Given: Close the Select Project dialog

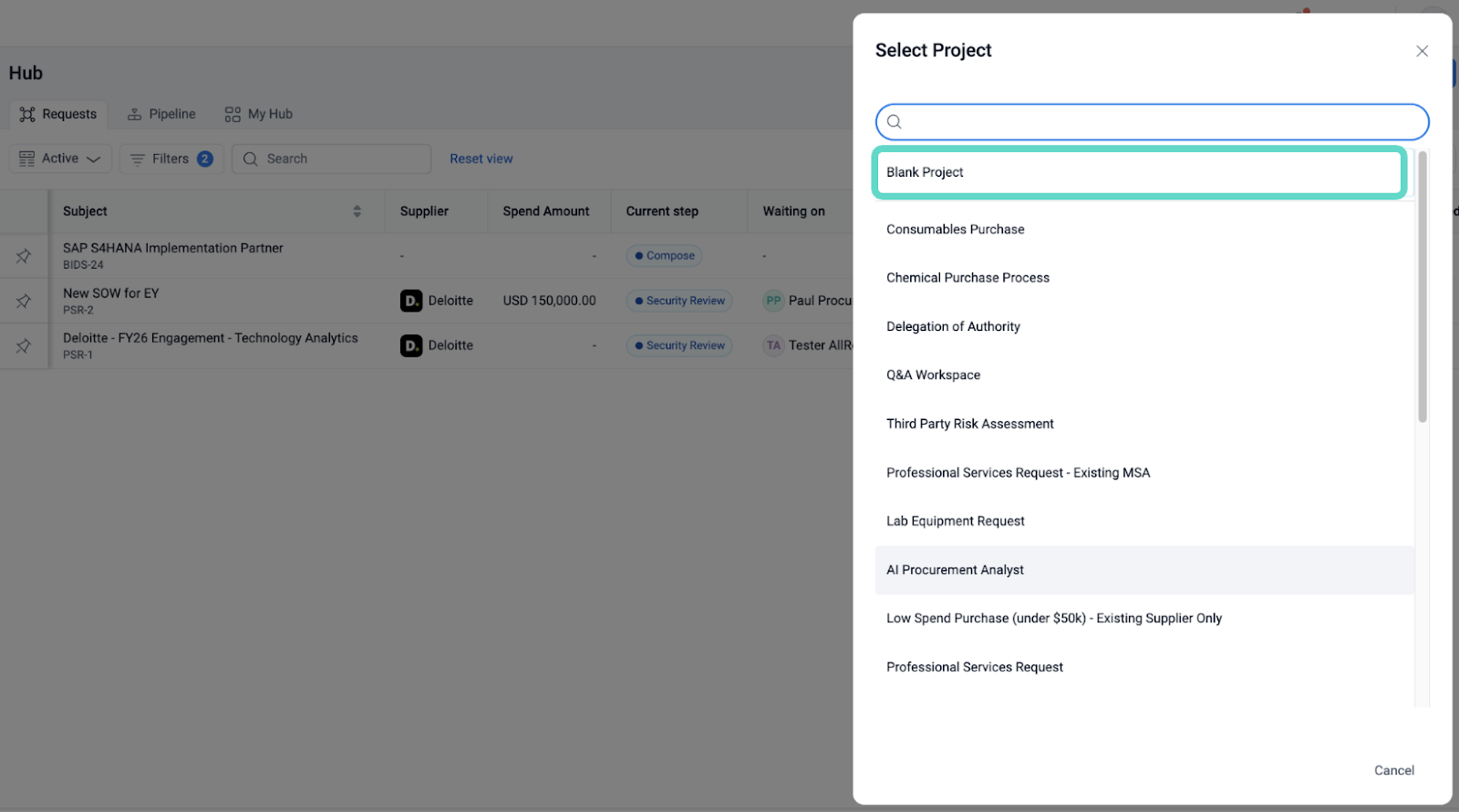Looking at the screenshot, I should [1422, 51].
